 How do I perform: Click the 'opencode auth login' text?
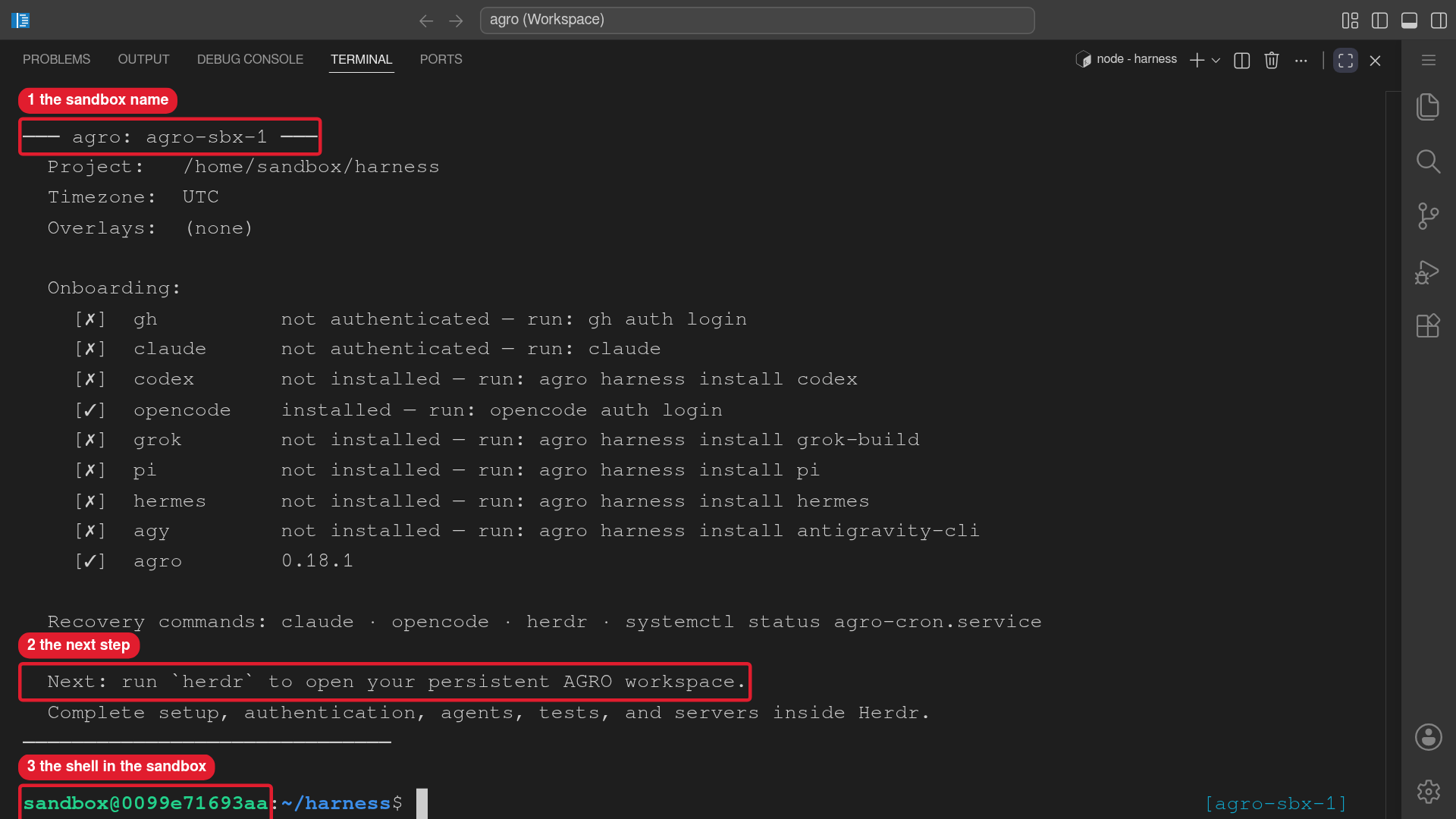point(606,410)
